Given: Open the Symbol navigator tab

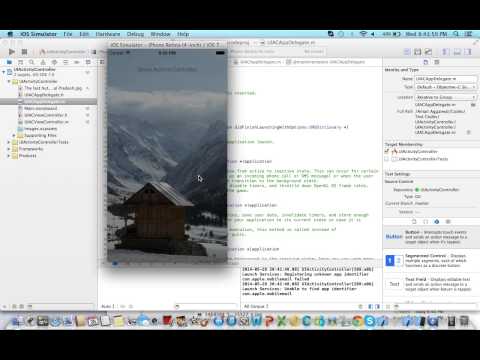Looking at the screenshot, I should click(x=20, y=62).
